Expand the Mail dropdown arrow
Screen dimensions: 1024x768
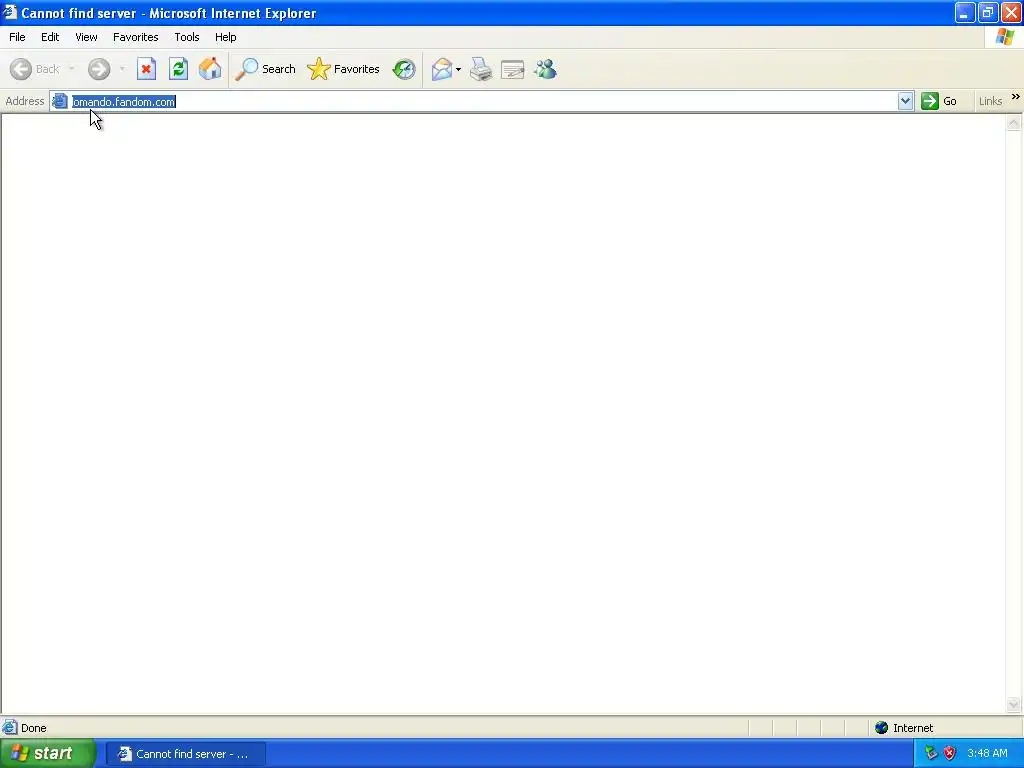click(x=458, y=69)
